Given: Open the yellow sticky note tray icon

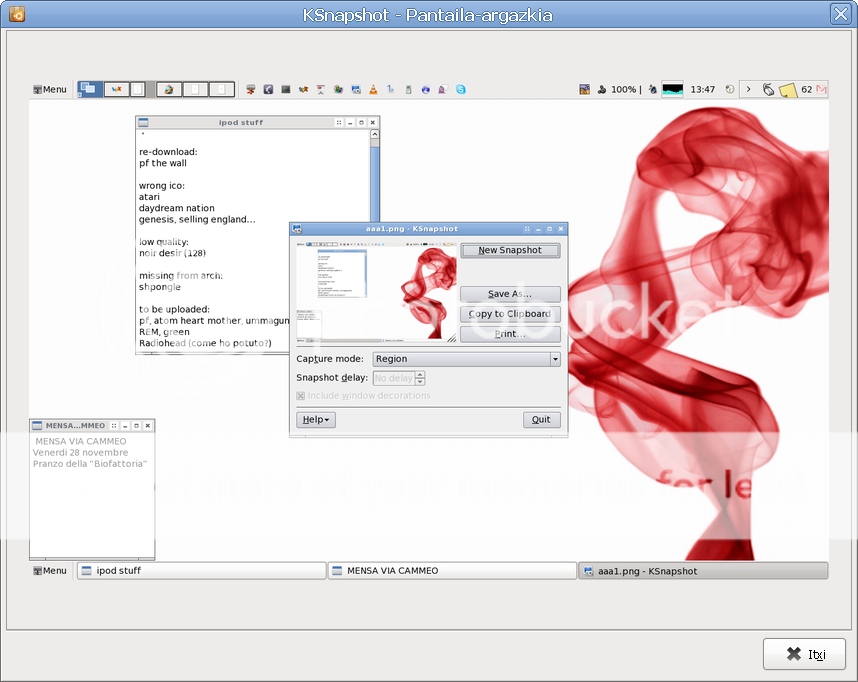Looking at the screenshot, I should (788, 90).
